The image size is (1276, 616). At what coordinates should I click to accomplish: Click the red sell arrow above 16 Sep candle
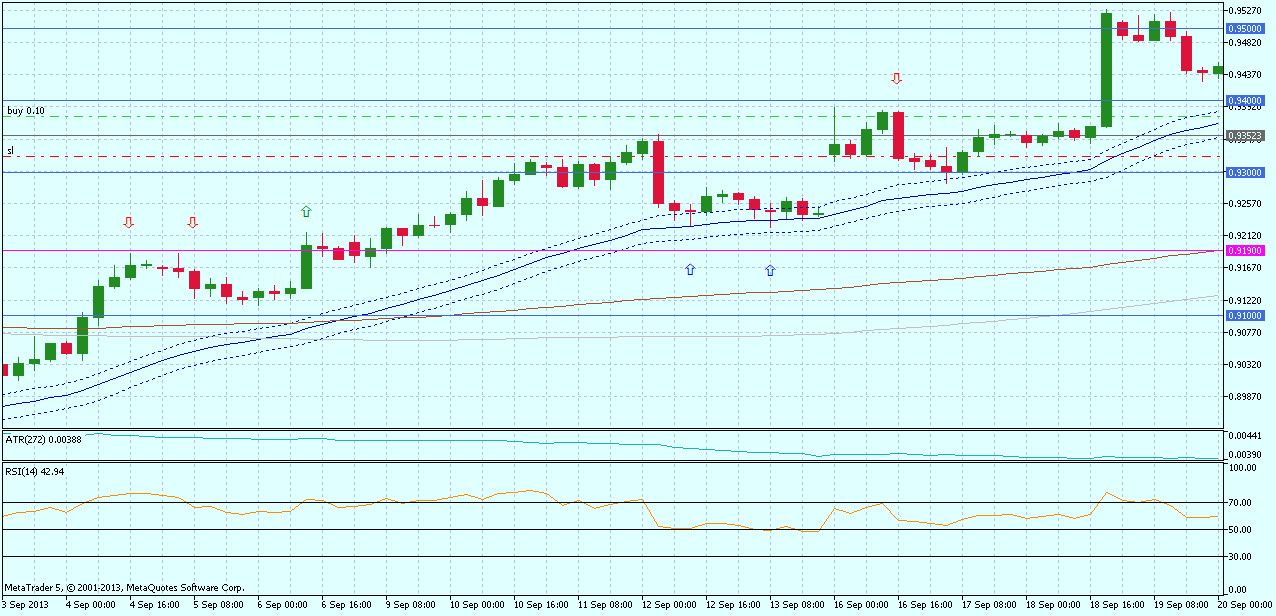click(x=895, y=80)
